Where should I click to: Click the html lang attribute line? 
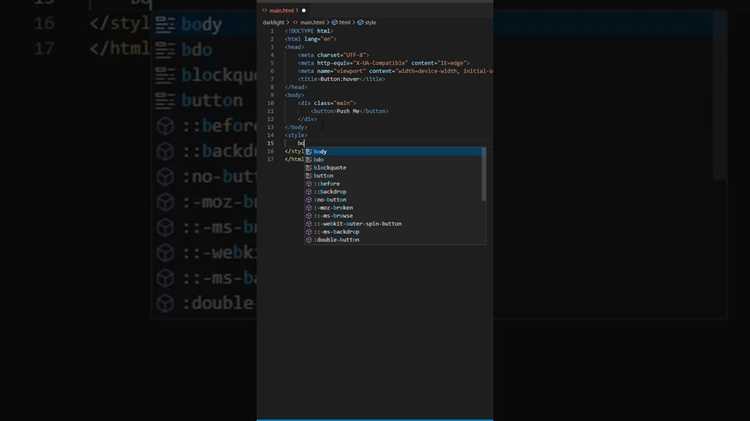click(310, 39)
